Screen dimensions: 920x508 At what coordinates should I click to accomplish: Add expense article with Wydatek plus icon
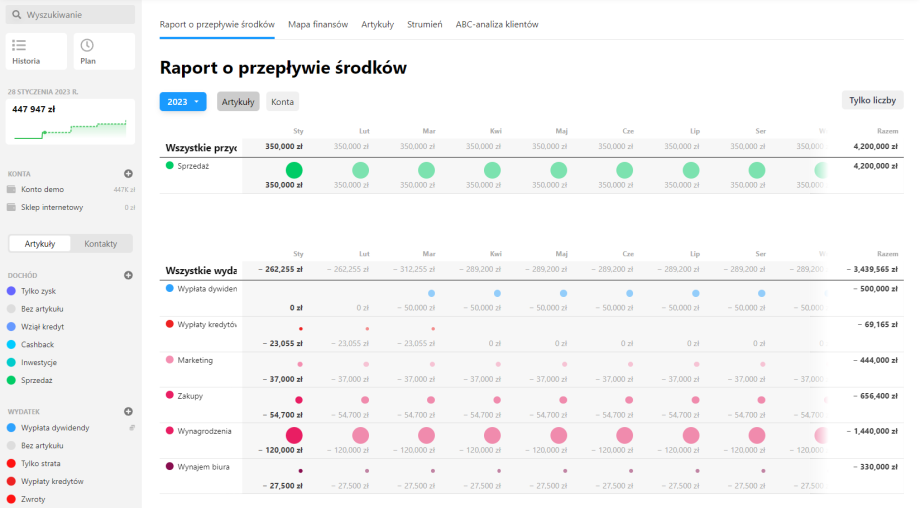pyautogui.click(x=128, y=411)
